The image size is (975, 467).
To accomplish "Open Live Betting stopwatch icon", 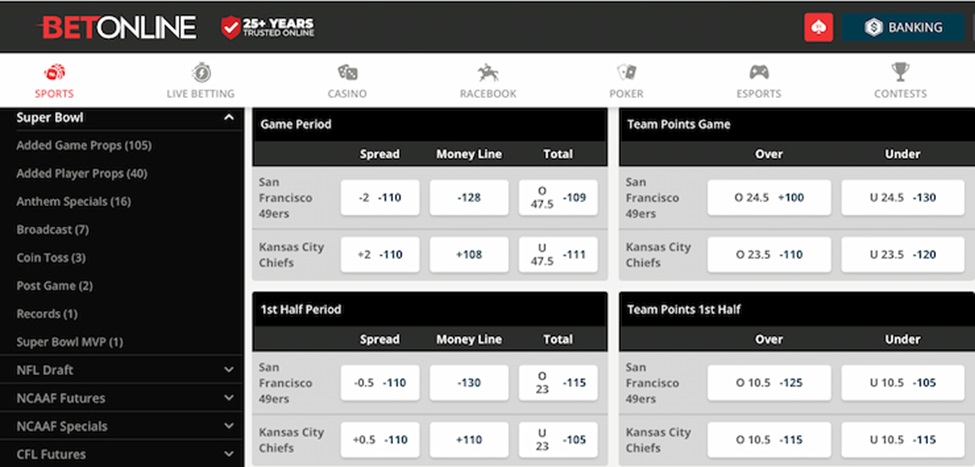I will click(201, 73).
